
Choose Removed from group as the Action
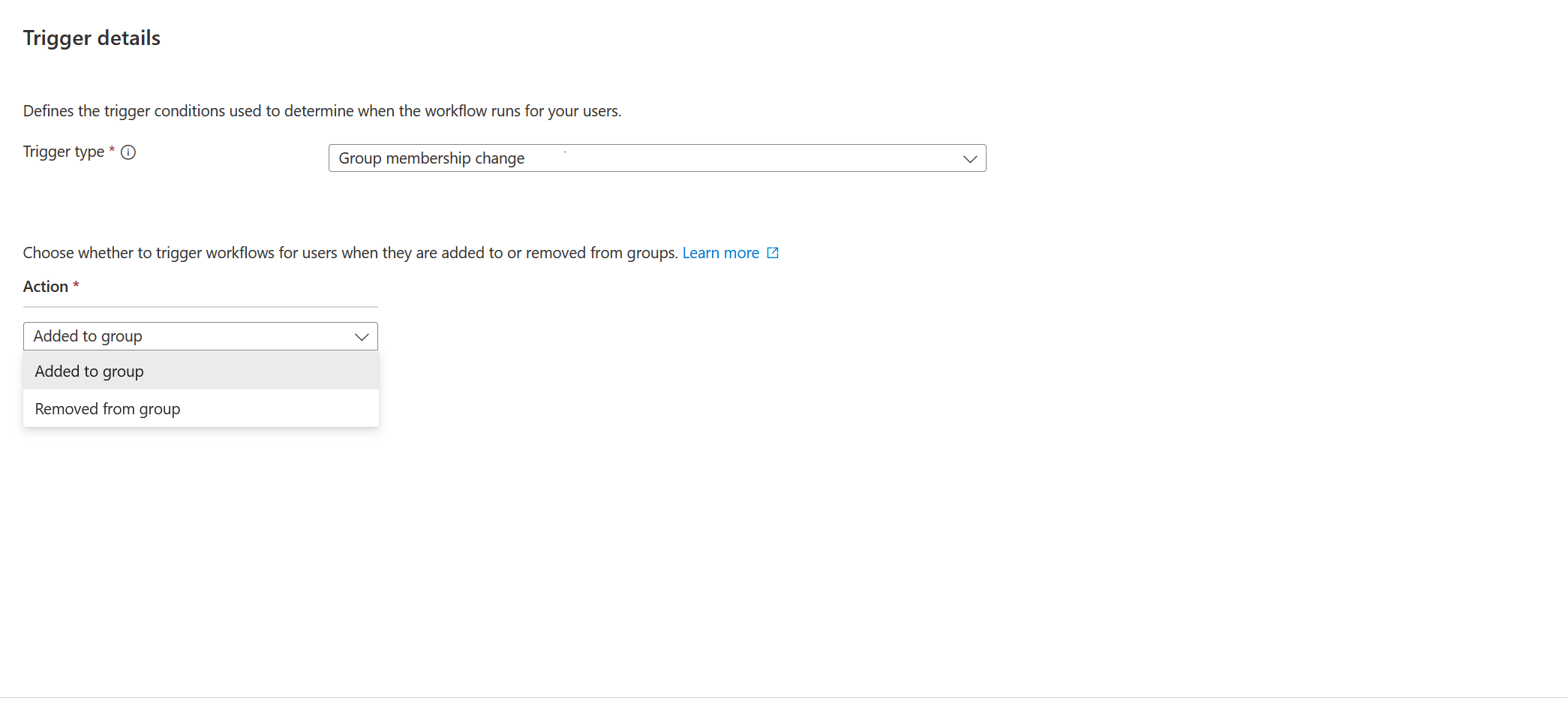pos(107,408)
